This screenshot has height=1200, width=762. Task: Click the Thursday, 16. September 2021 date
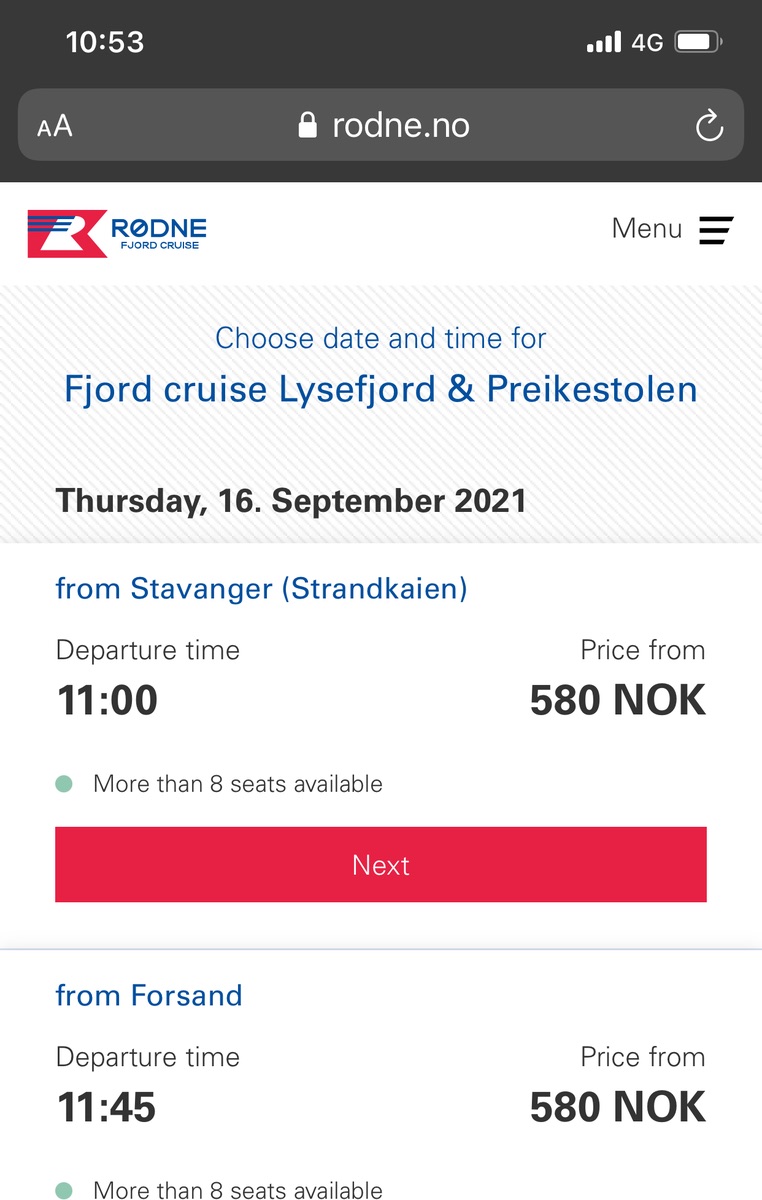point(291,500)
